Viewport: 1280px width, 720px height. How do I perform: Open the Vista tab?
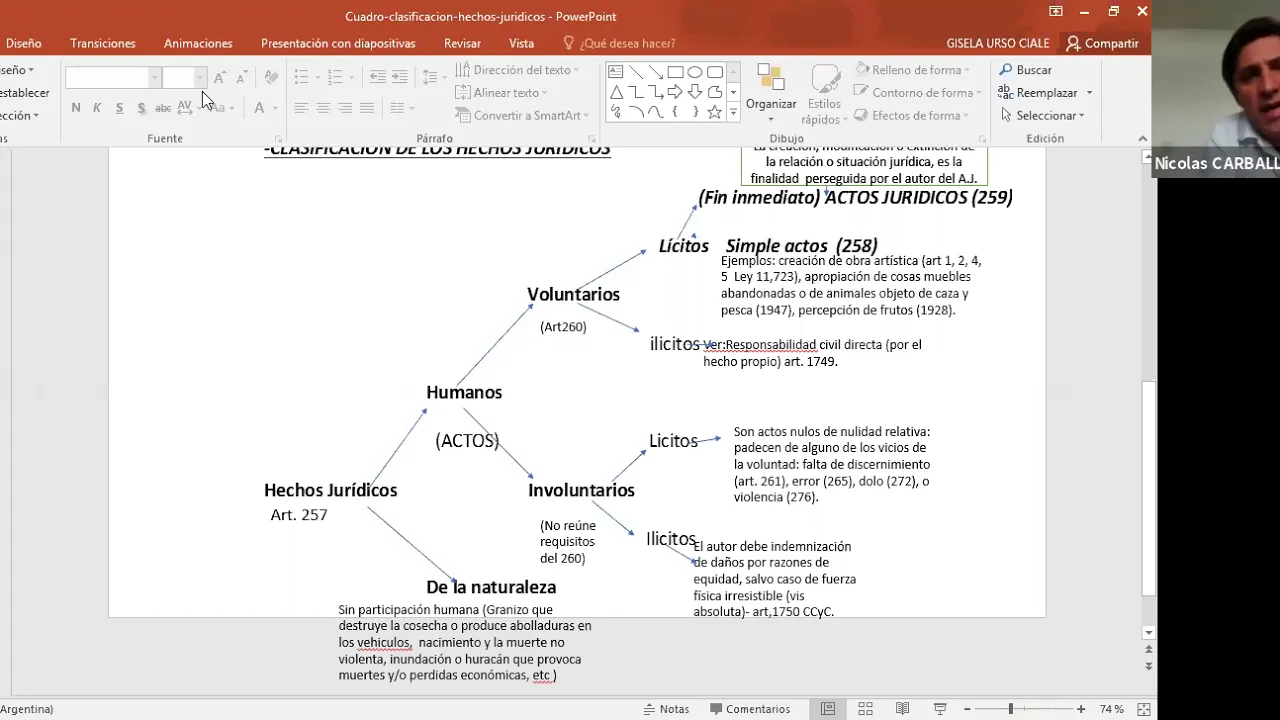click(x=521, y=43)
